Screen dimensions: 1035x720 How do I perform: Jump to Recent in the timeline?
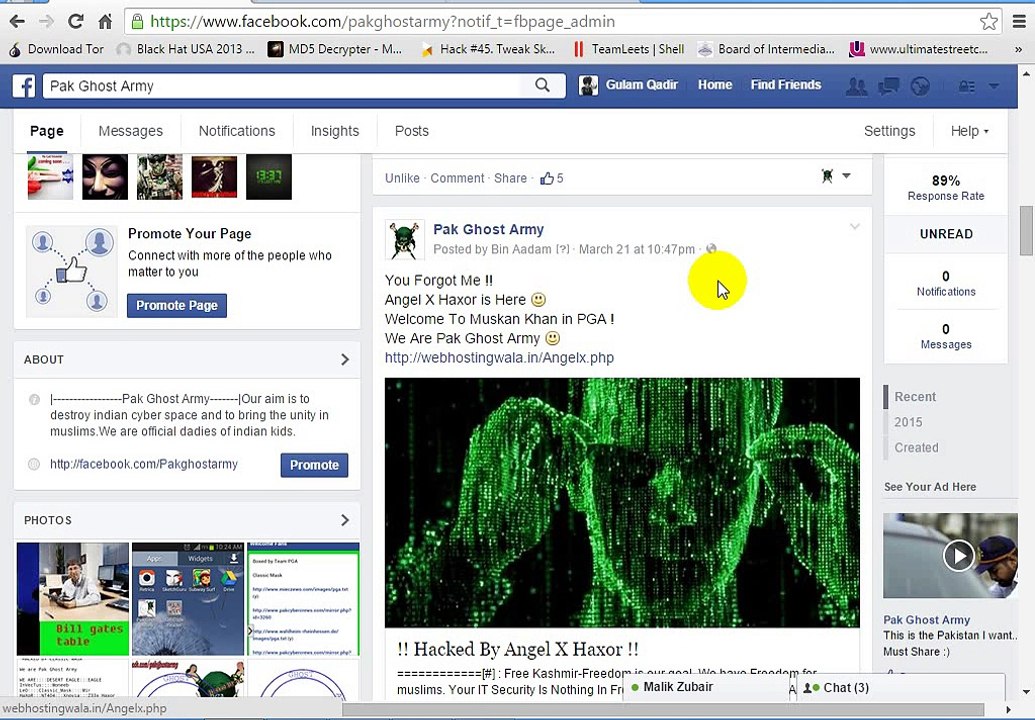(915, 397)
